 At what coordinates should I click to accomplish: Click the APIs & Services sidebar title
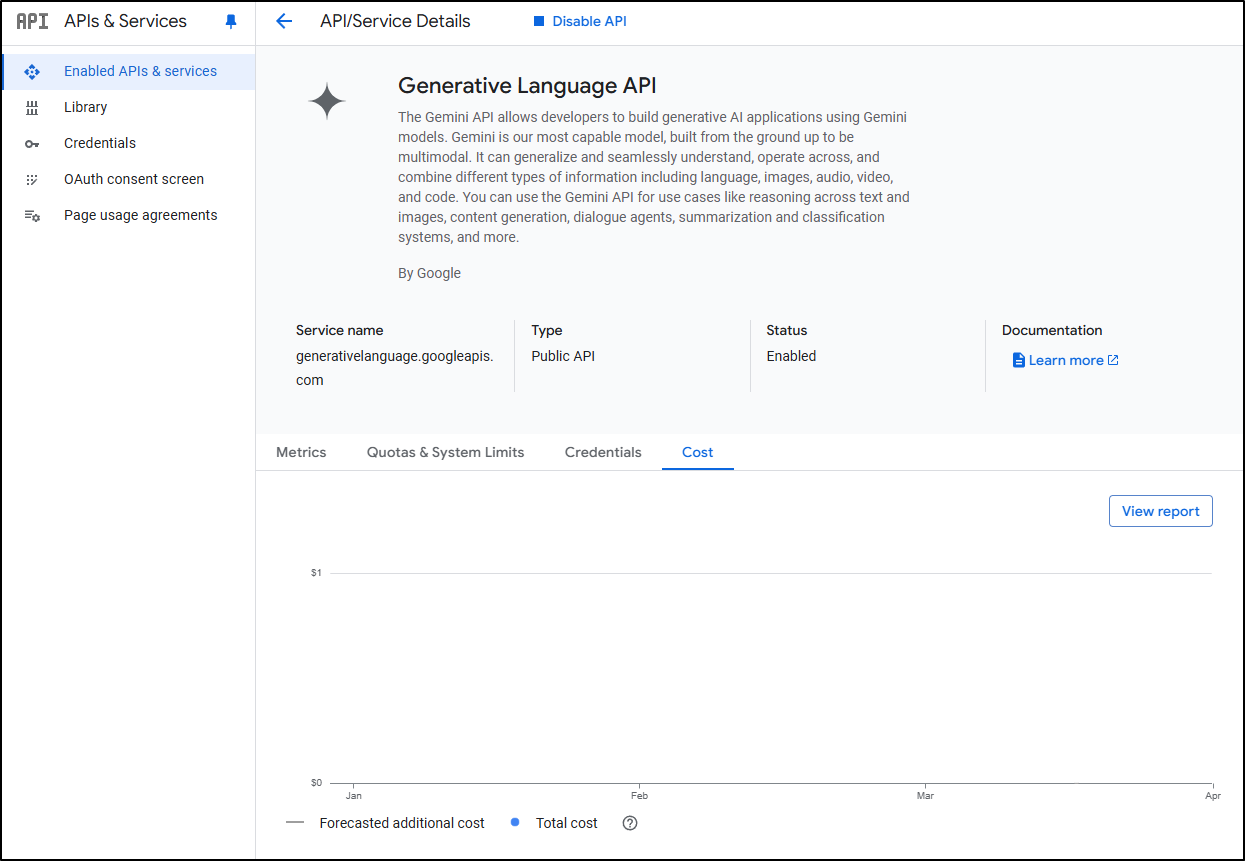(x=125, y=21)
